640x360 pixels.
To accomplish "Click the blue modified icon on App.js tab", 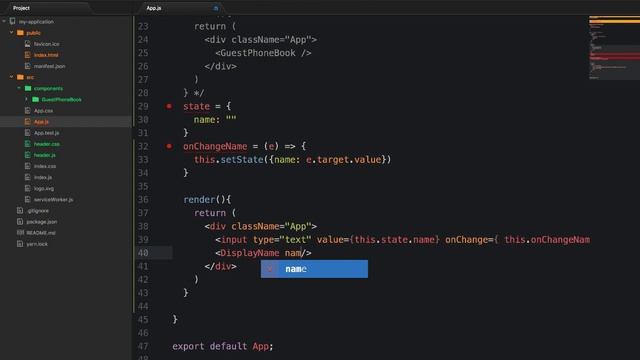I will pyautogui.click(x=216, y=8).
